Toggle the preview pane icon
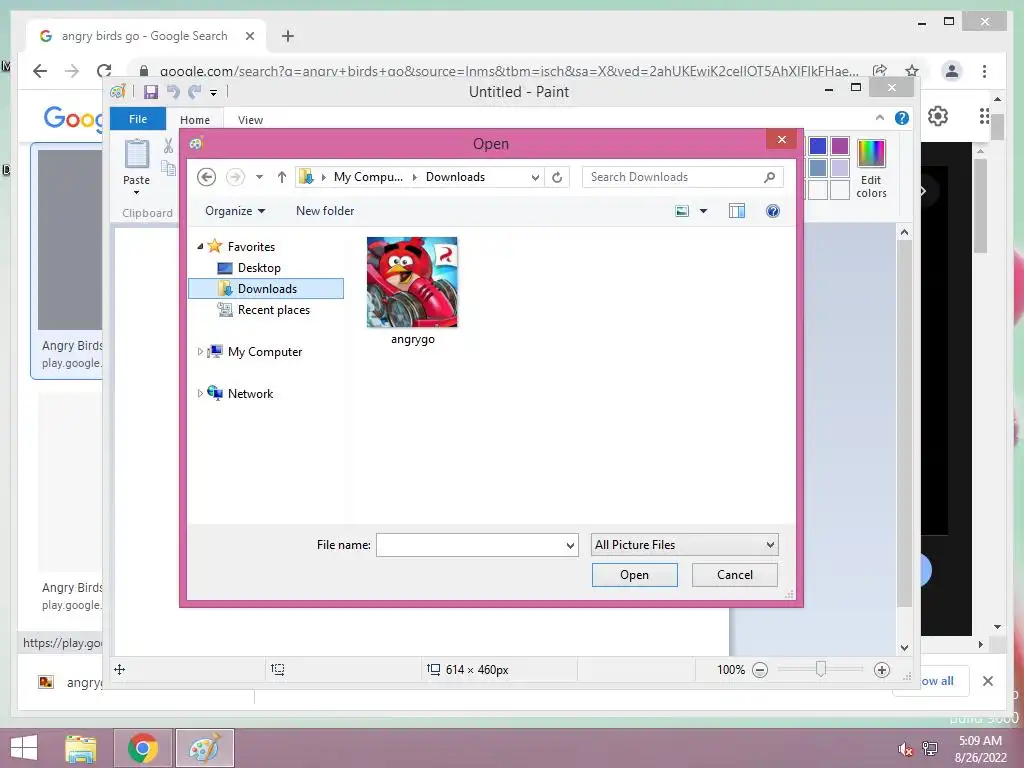This screenshot has width=1024, height=768. (737, 211)
